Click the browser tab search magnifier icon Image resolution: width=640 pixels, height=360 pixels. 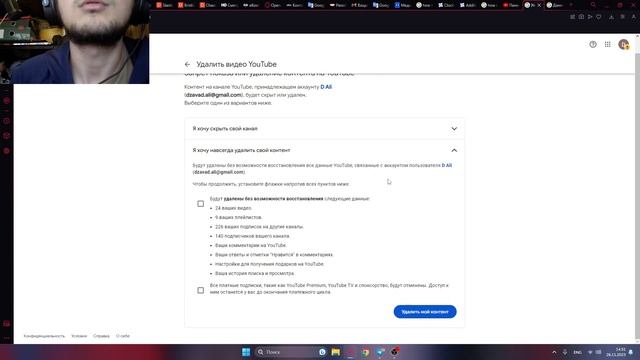point(593,5)
